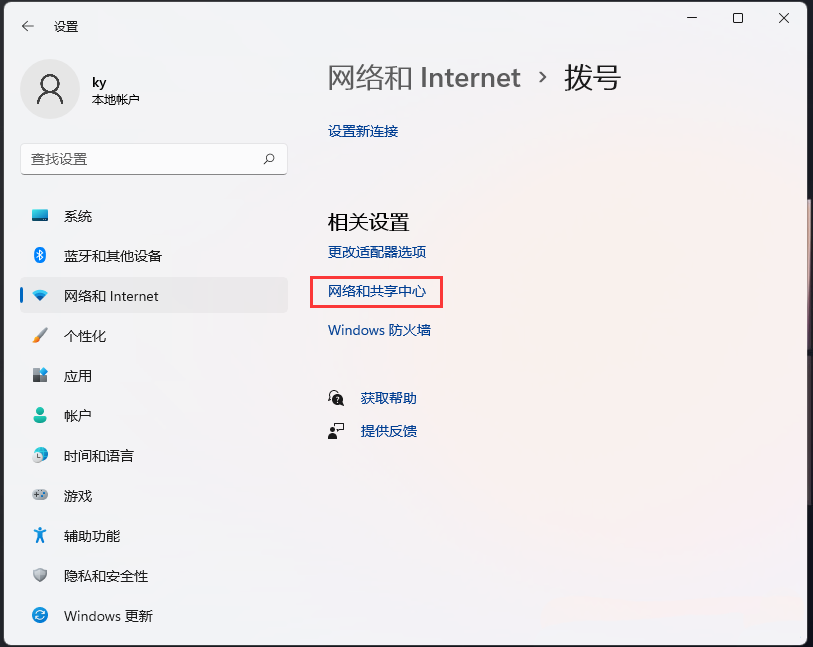Click the search magnifier icon
The image size is (813, 647).
point(269,159)
